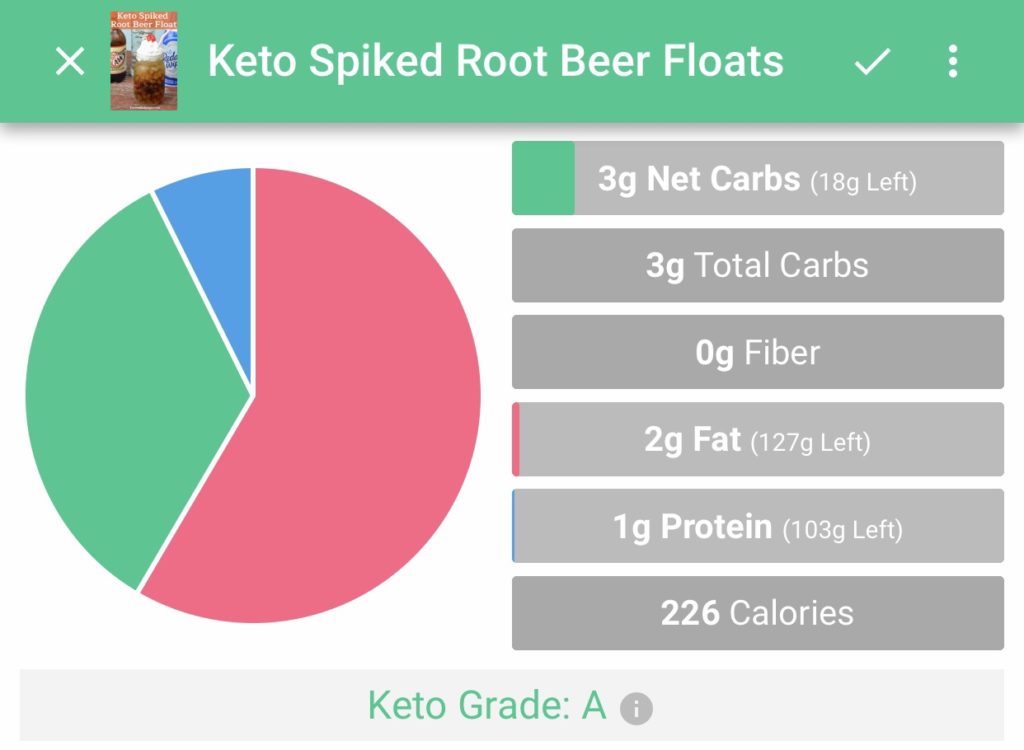Select the 226 Calories bar

pyautogui.click(x=757, y=613)
